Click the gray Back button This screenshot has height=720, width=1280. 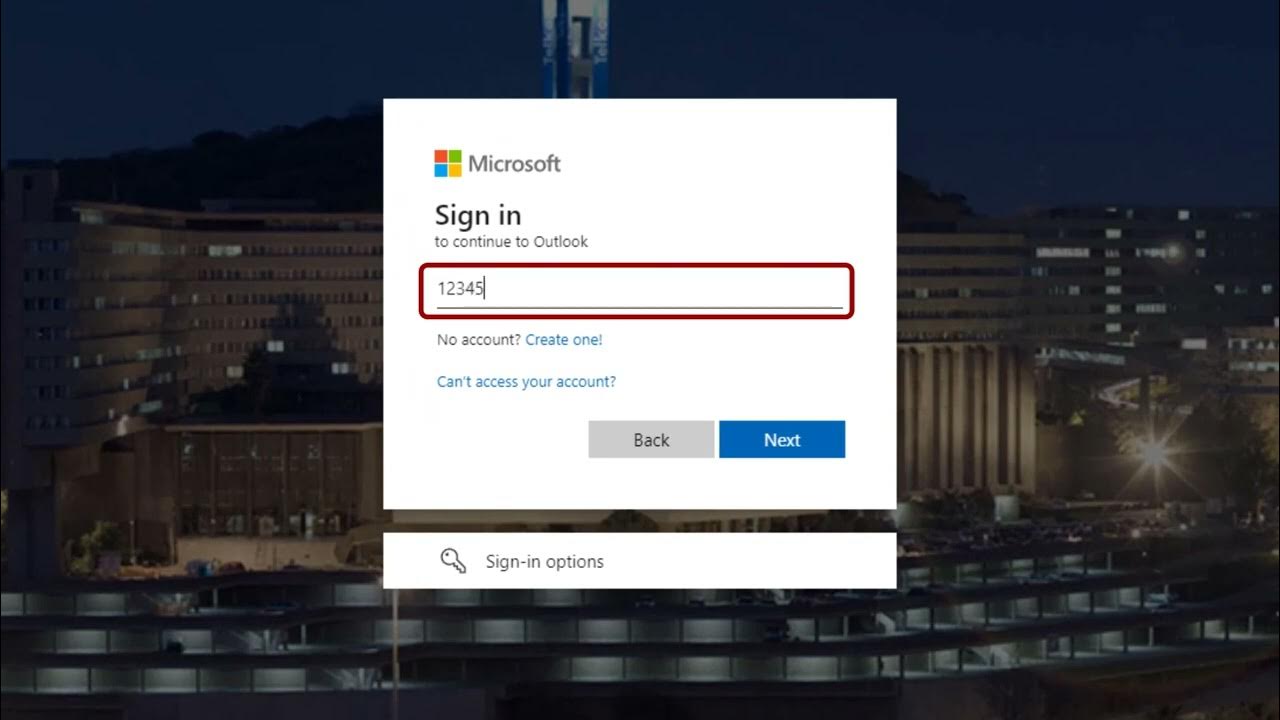coord(651,440)
